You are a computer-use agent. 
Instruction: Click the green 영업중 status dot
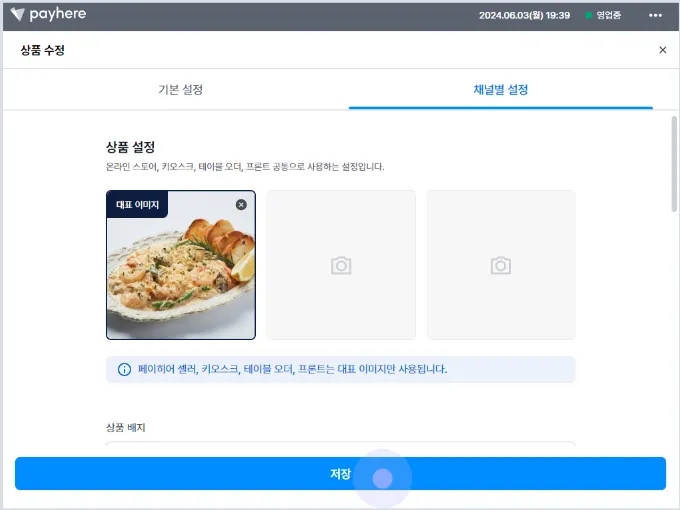[x=588, y=16]
